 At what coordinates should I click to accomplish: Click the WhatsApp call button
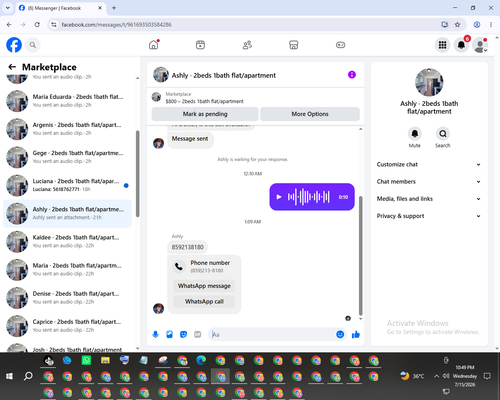click(204, 301)
